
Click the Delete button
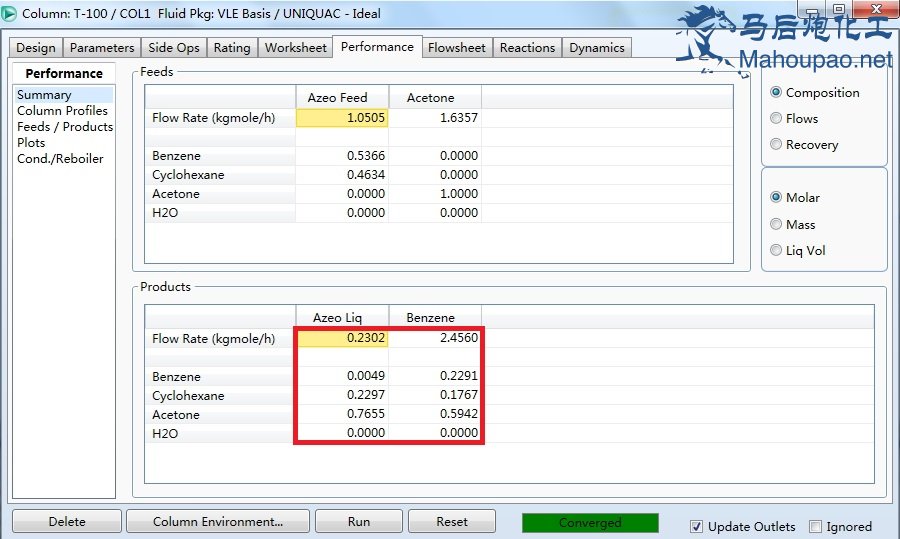pyautogui.click(x=67, y=522)
